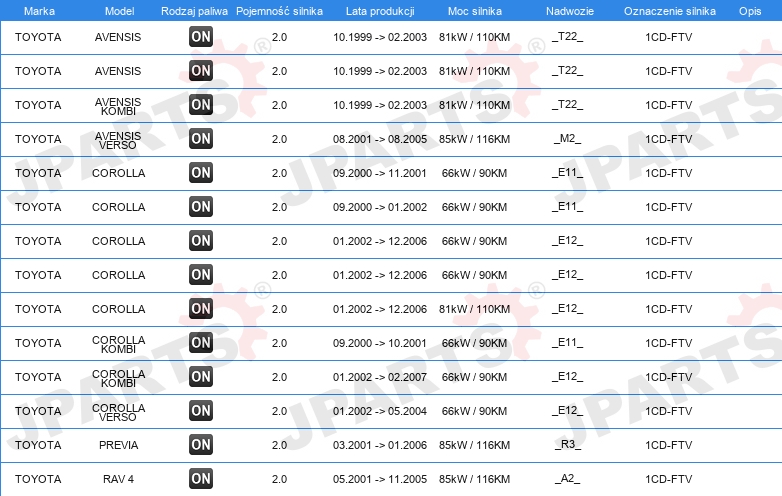This screenshot has height=496, width=782.
Task: Sort by Rodzaj paliwa column header
Action: click(x=194, y=11)
